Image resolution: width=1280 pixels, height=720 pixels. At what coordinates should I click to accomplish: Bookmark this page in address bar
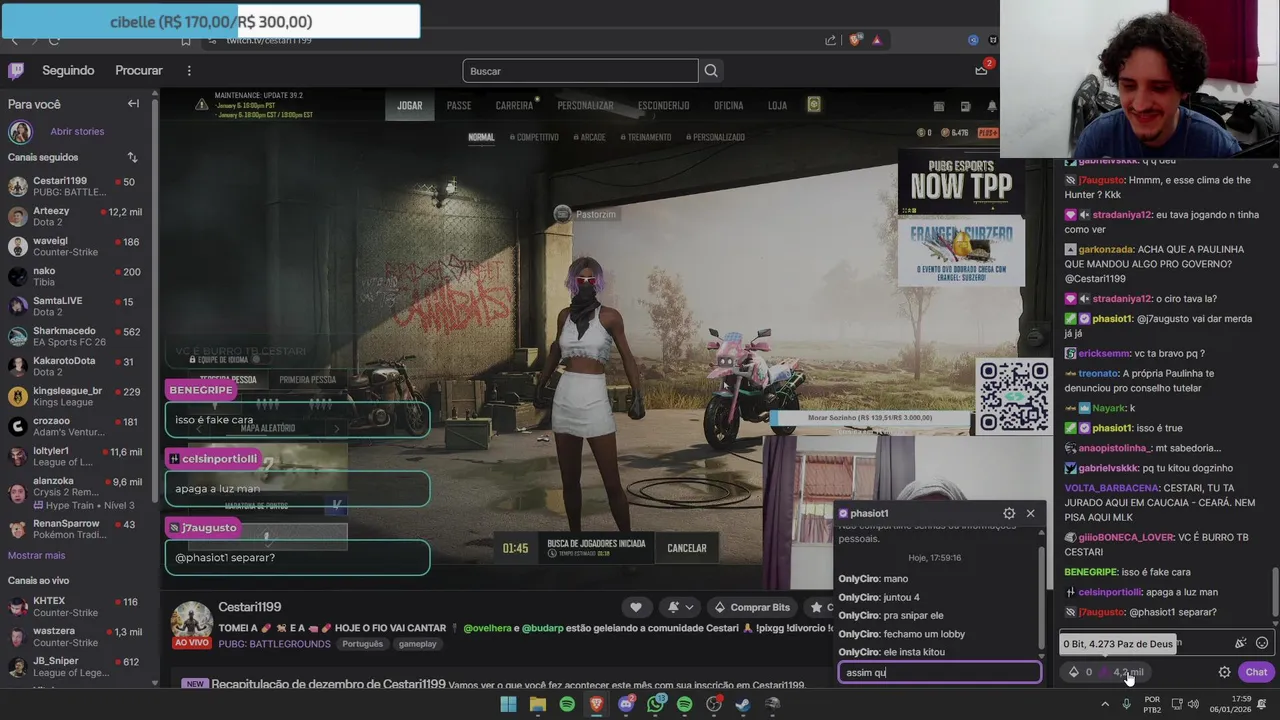coord(186,40)
